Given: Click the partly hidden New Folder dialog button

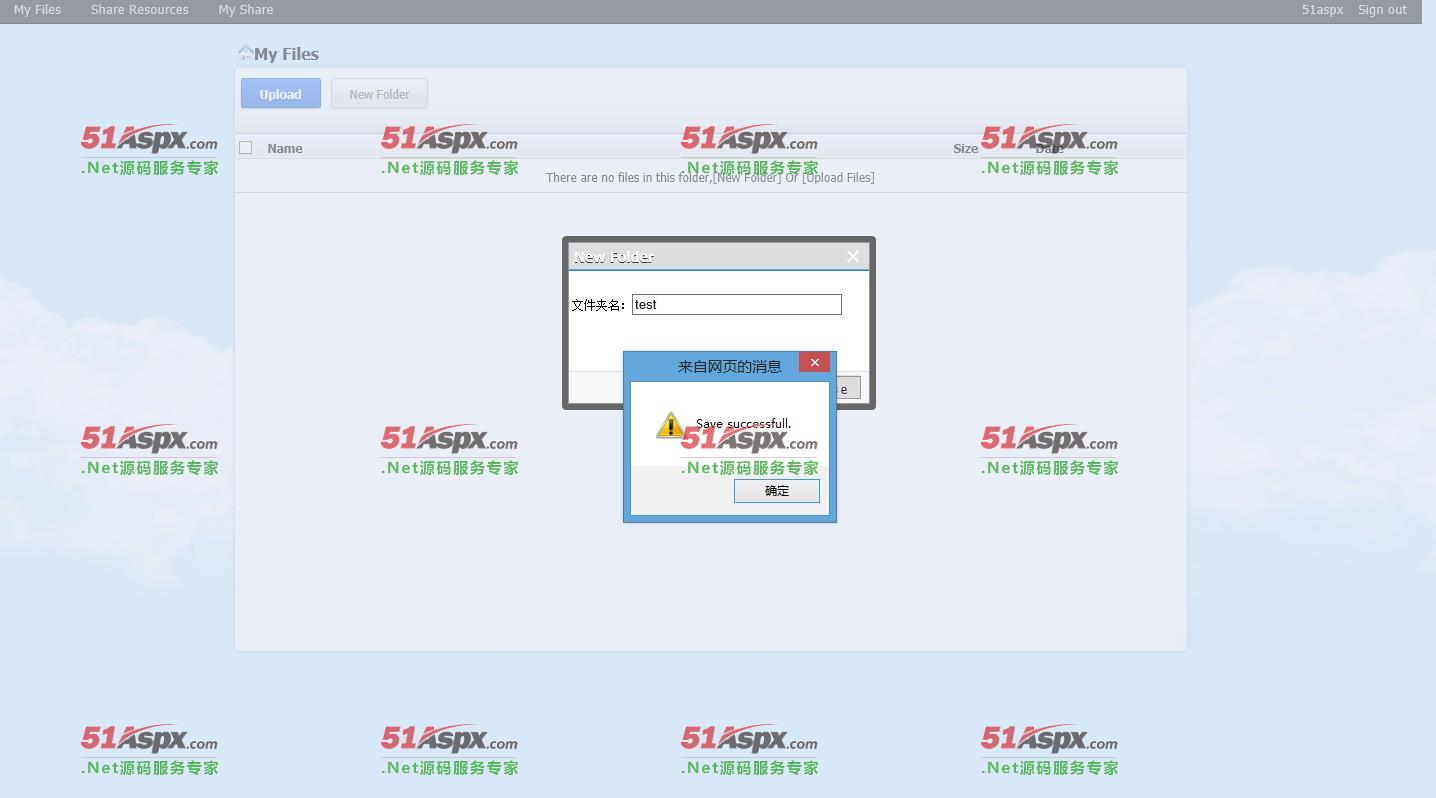Looking at the screenshot, I should tap(847, 389).
